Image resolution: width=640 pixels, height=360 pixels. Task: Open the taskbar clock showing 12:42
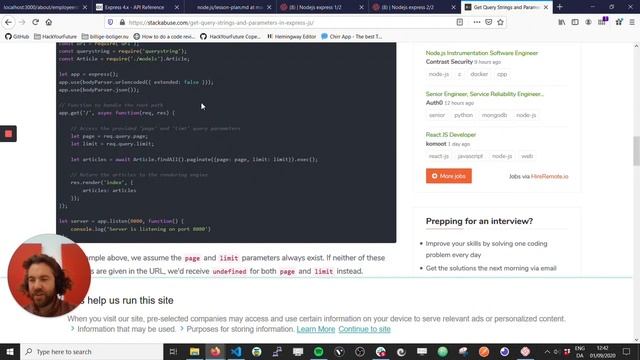(602, 352)
